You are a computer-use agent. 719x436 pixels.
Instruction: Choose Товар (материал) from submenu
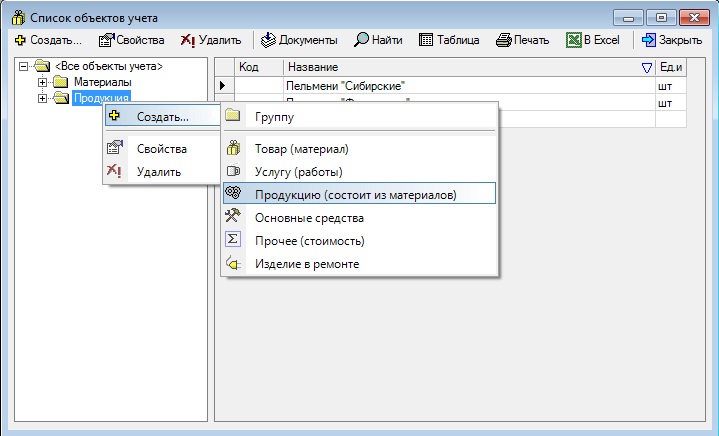tap(301, 149)
